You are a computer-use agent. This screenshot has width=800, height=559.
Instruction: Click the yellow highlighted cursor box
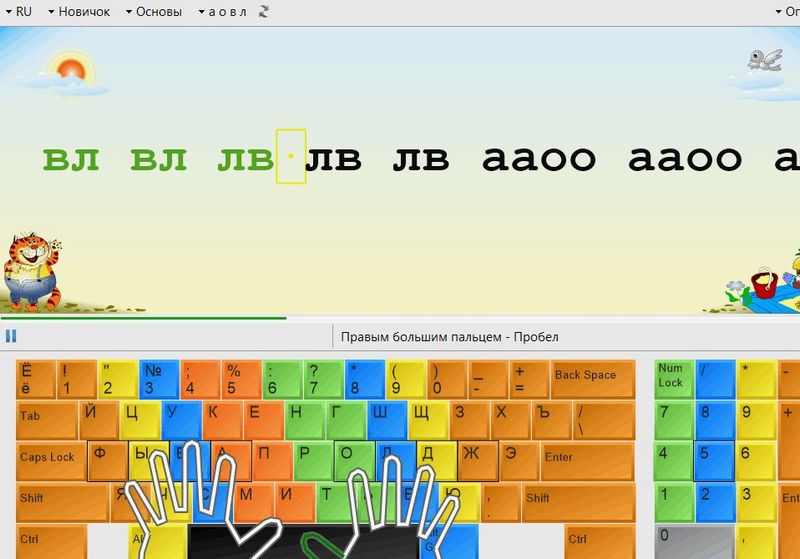(290, 157)
